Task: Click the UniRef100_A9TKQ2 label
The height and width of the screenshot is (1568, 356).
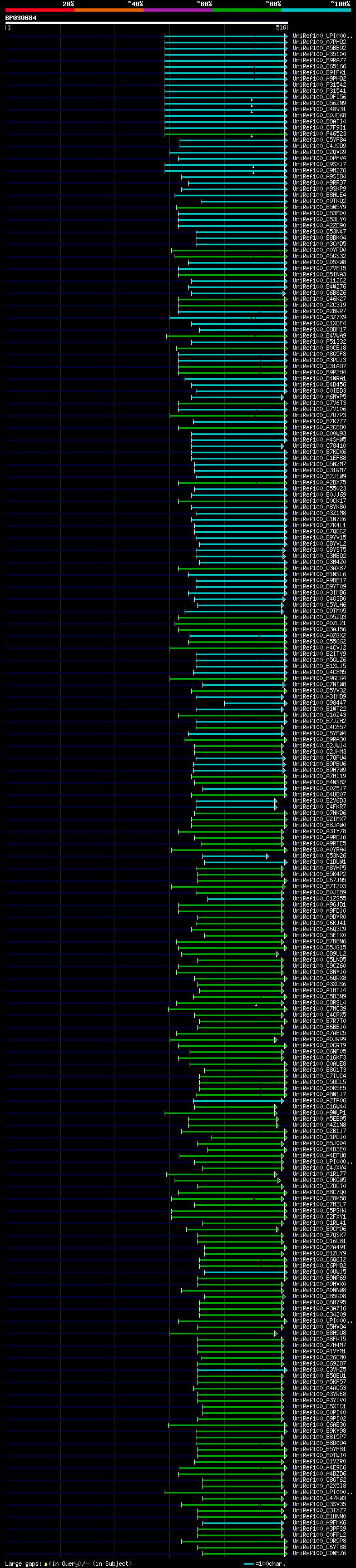Action: point(319,201)
